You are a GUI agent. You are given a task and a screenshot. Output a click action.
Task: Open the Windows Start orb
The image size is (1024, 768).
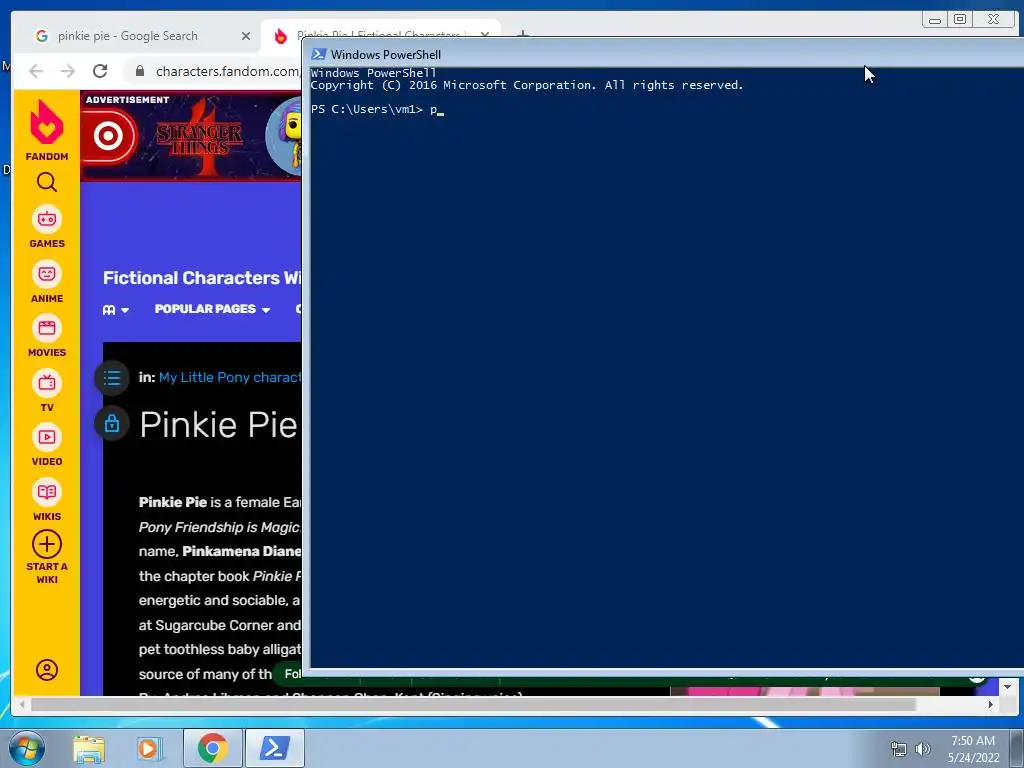click(x=27, y=748)
